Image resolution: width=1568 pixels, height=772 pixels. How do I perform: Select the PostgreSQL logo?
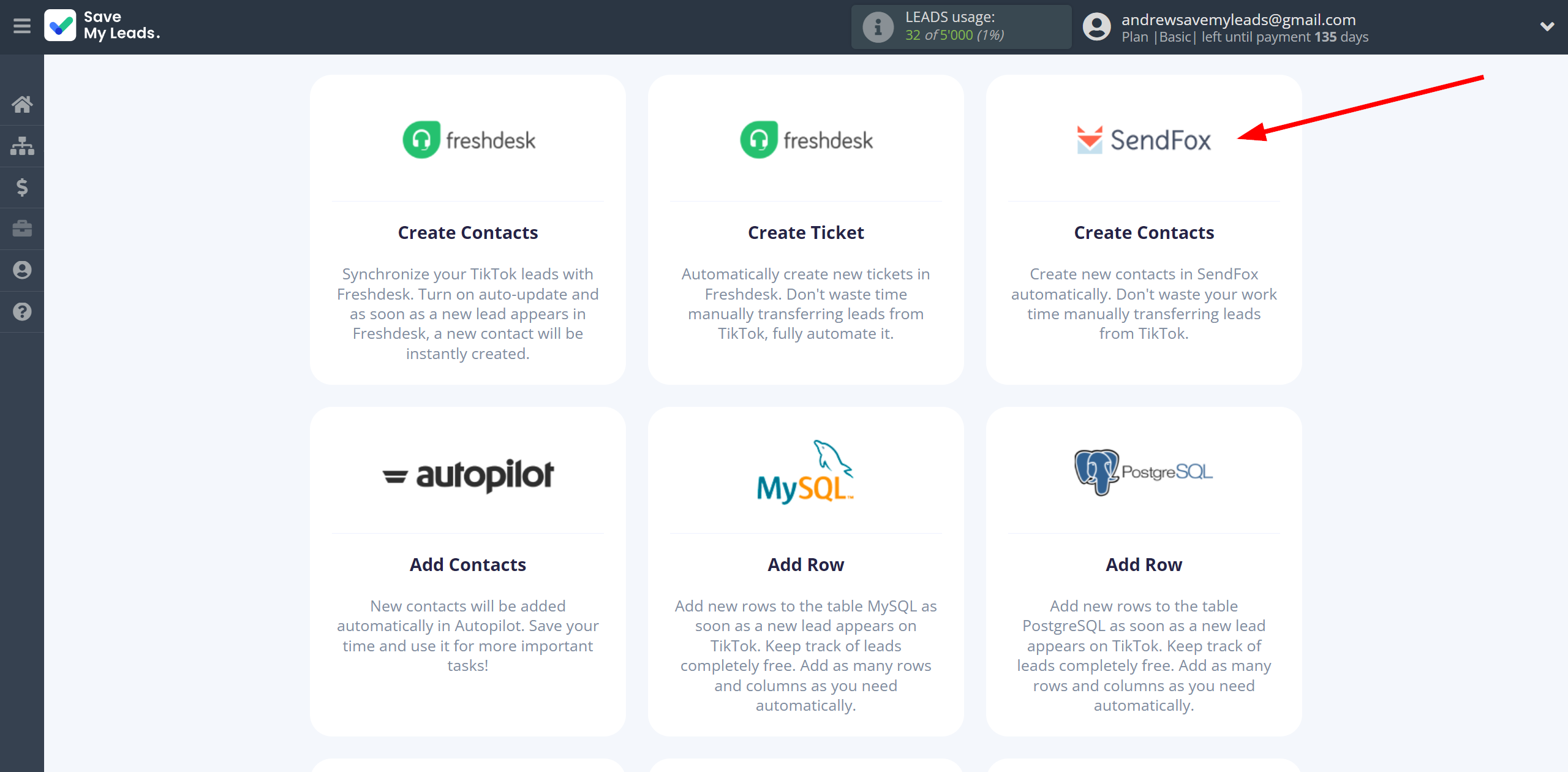coord(1144,472)
